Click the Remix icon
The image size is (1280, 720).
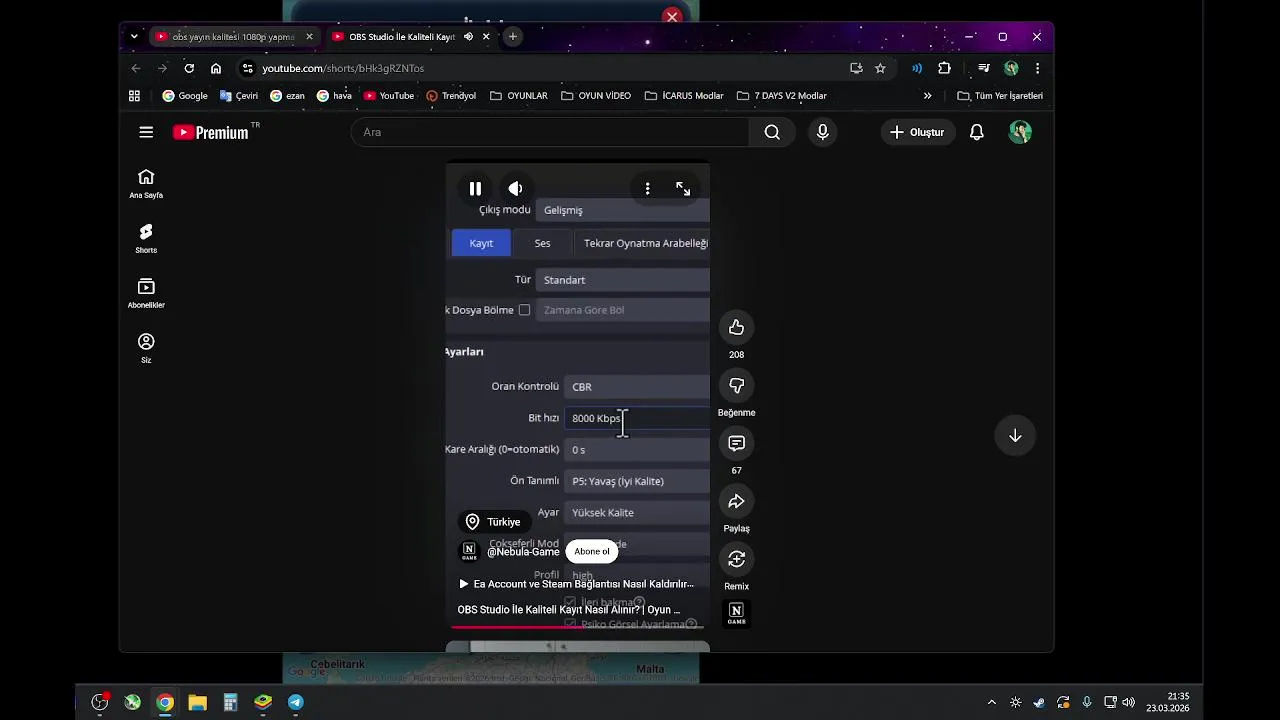point(736,559)
